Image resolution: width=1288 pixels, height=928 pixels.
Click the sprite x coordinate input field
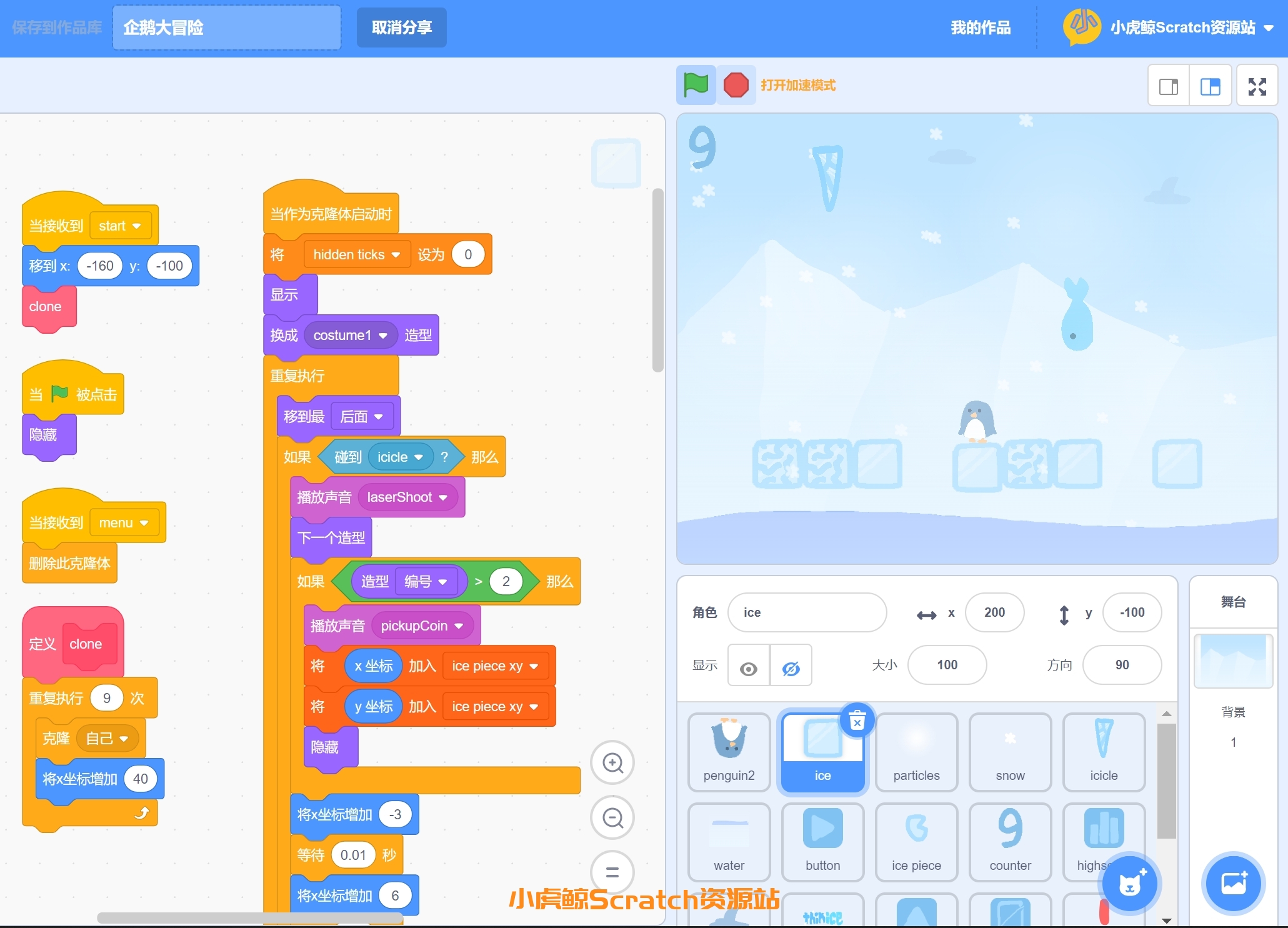click(996, 612)
